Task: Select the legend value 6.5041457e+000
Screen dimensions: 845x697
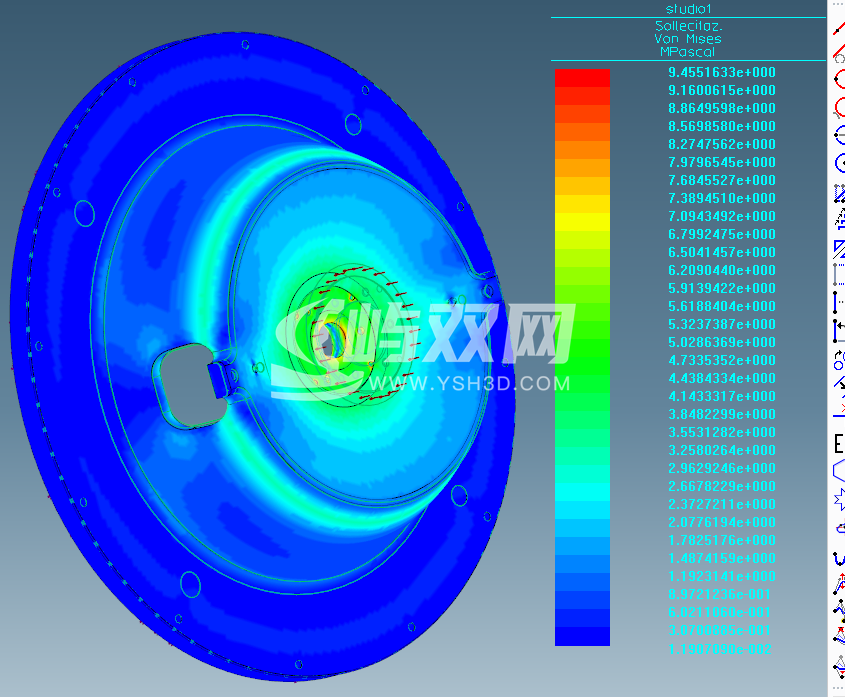Action: click(x=722, y=252)
